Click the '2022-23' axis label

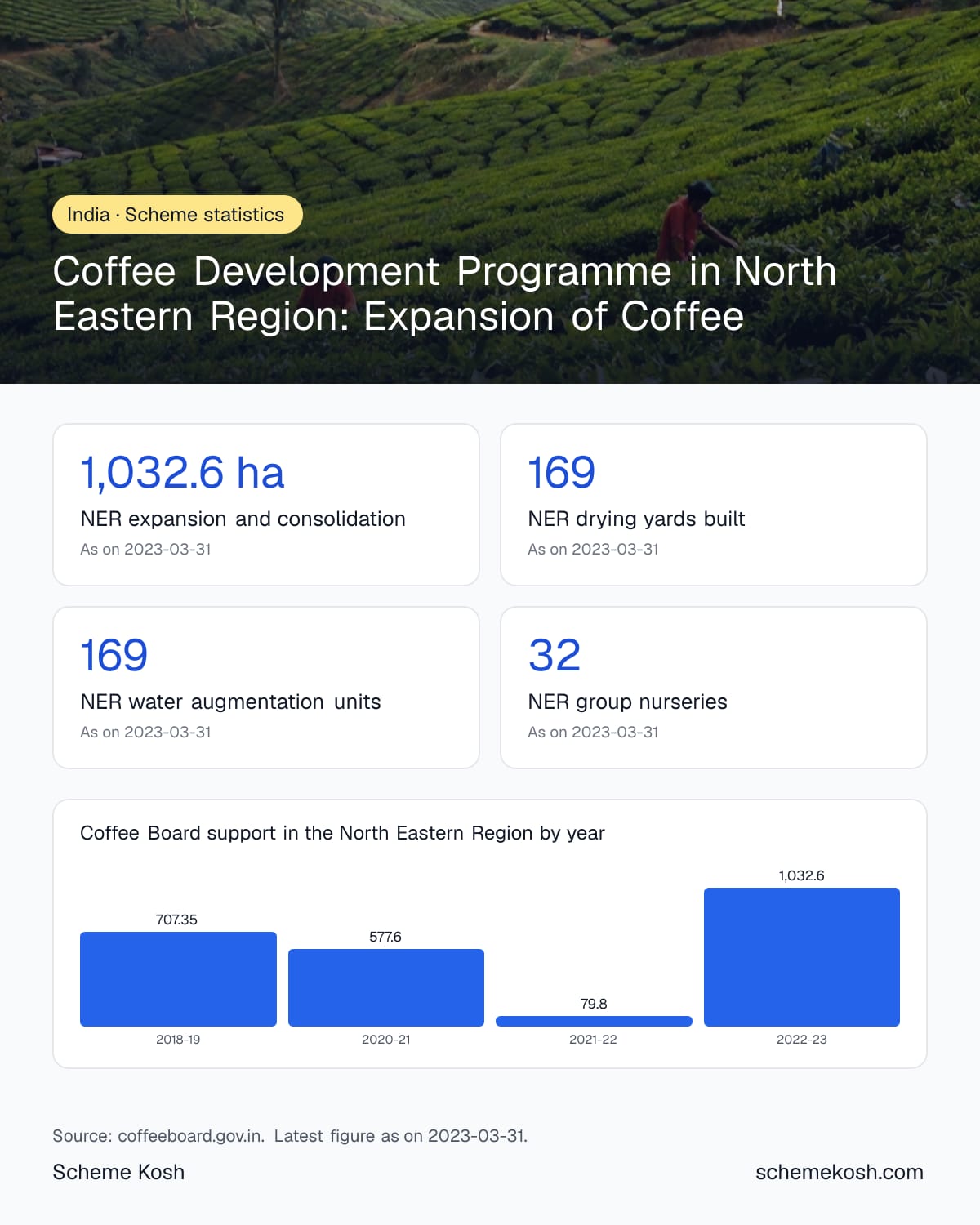coord(802,1040)
